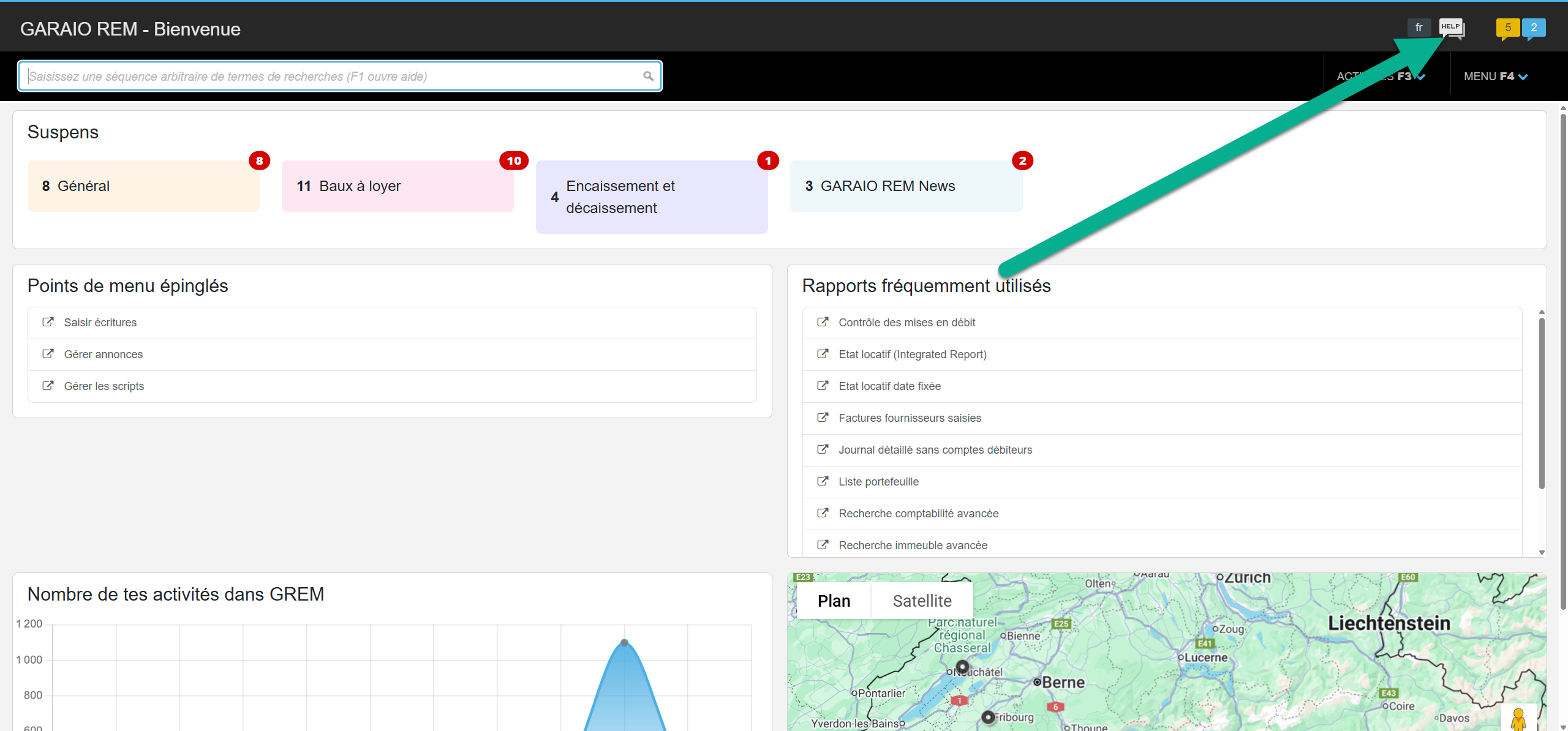Screen dimensions: 1568x731
Task: Click external-link icon beside Saisir écritures
Action: click(48, 322)
